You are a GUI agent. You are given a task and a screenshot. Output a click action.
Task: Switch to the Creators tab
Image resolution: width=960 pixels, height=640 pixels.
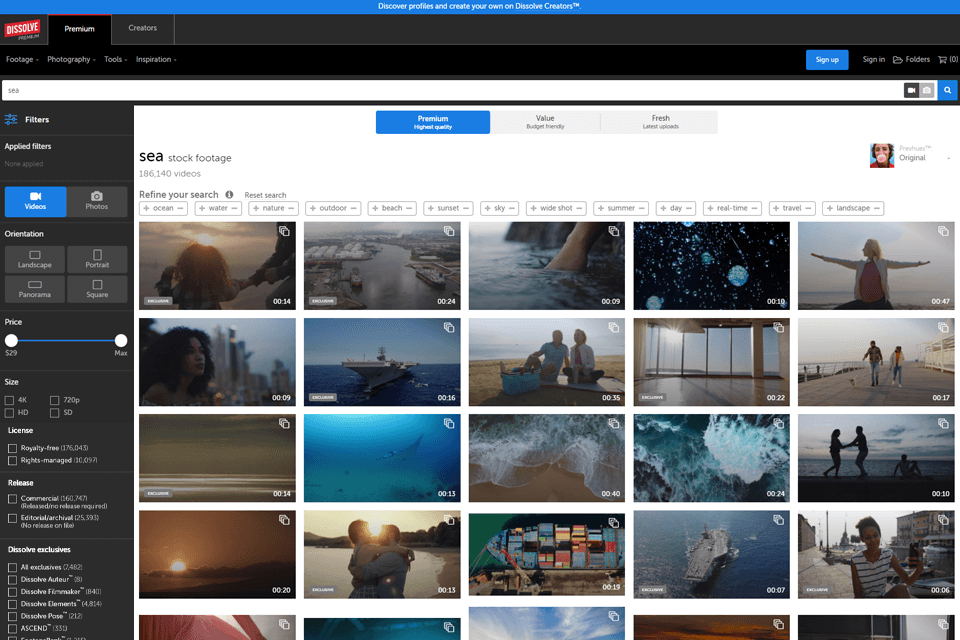142,29
